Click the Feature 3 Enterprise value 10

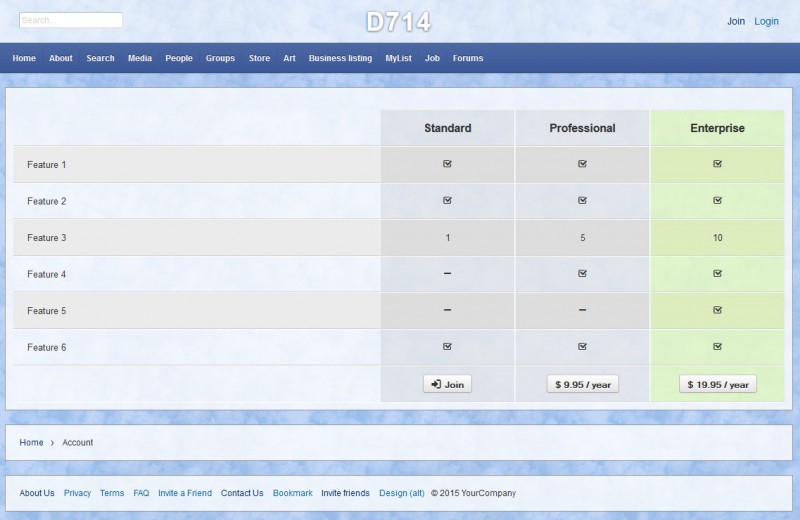717,238
